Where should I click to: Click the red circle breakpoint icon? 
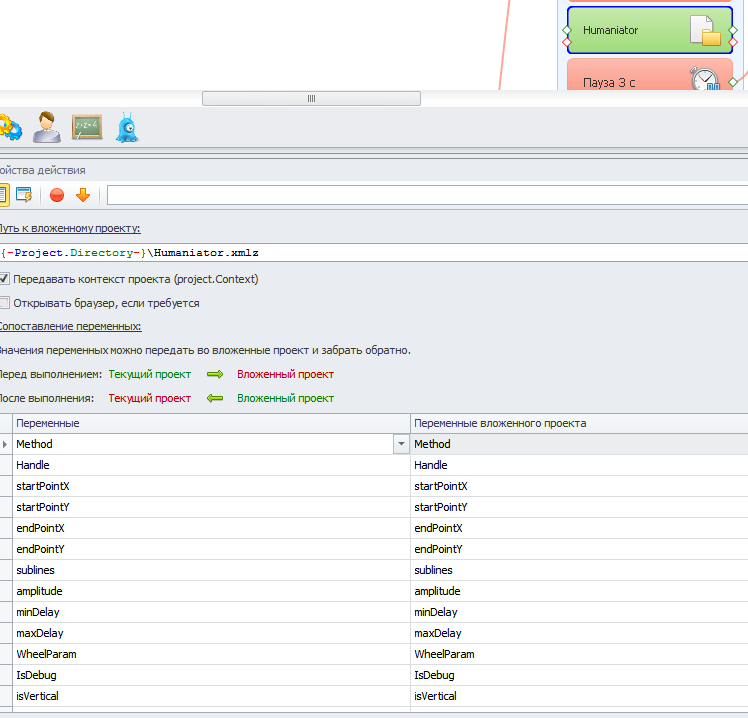(57, 195)
